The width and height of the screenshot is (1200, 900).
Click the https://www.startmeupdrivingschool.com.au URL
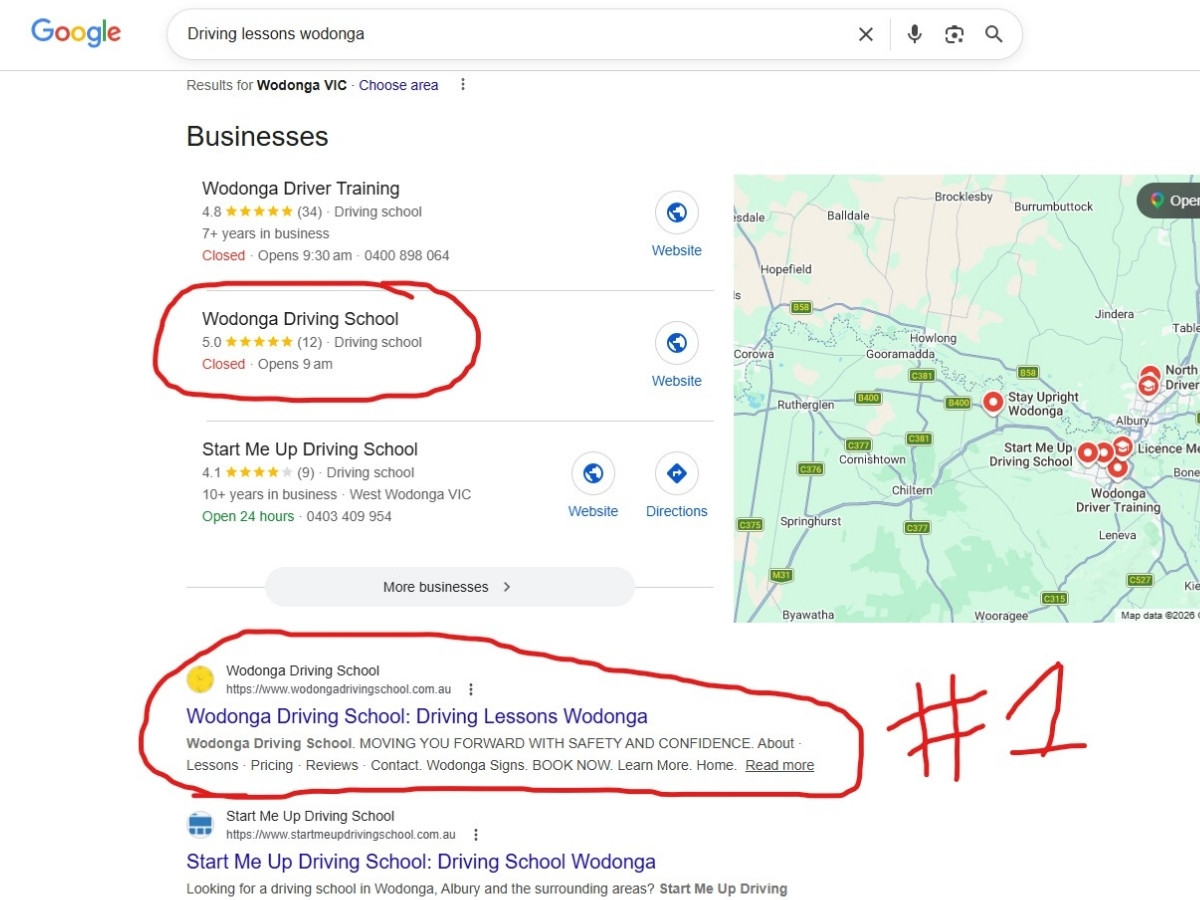[341, 834]
